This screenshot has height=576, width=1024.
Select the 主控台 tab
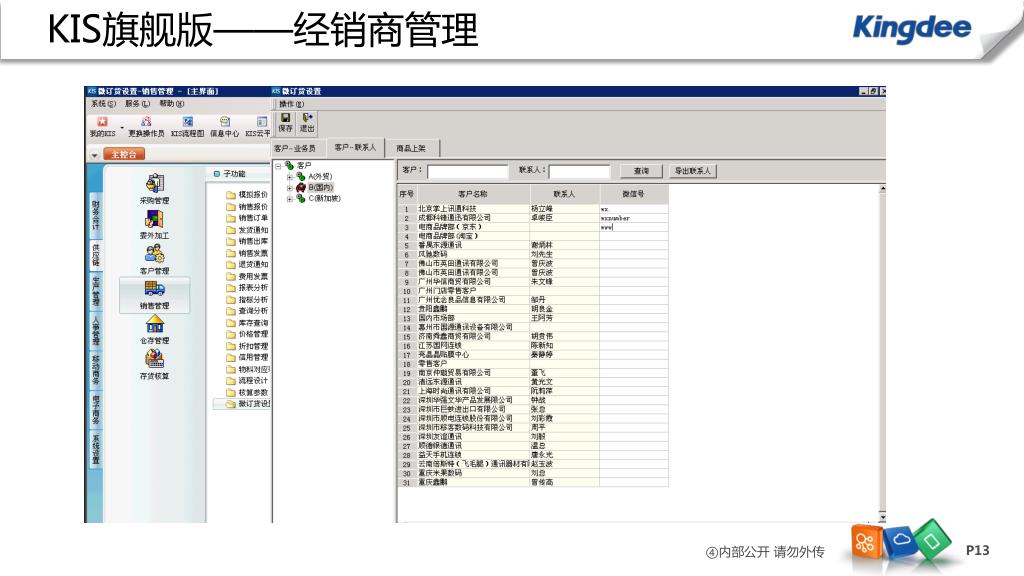[x=123, y=155]
